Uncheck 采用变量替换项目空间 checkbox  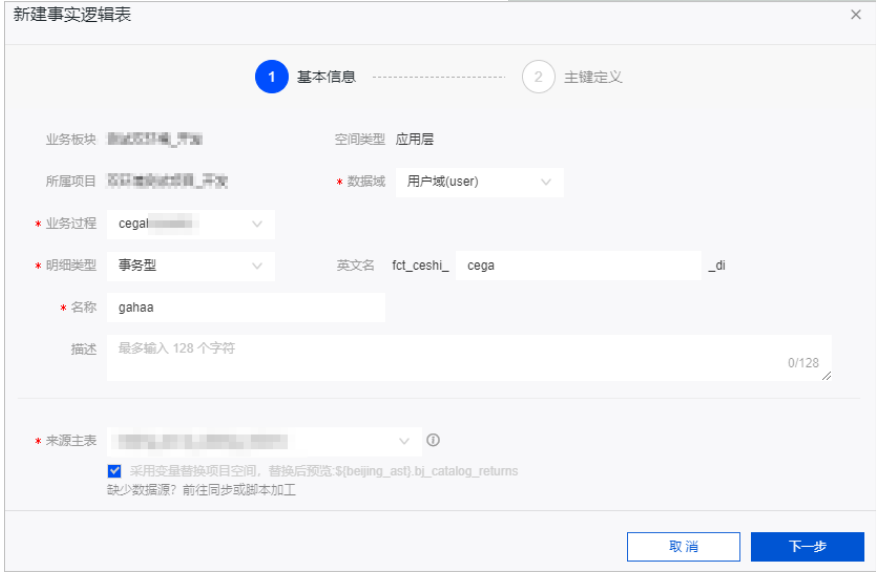pos(115,471)
